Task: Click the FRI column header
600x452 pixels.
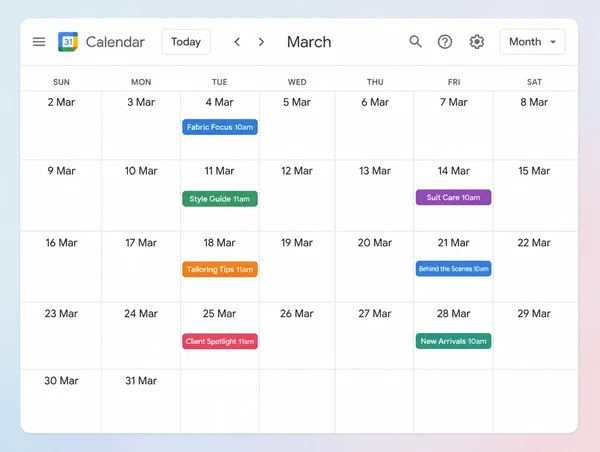Action: point(453,82)
